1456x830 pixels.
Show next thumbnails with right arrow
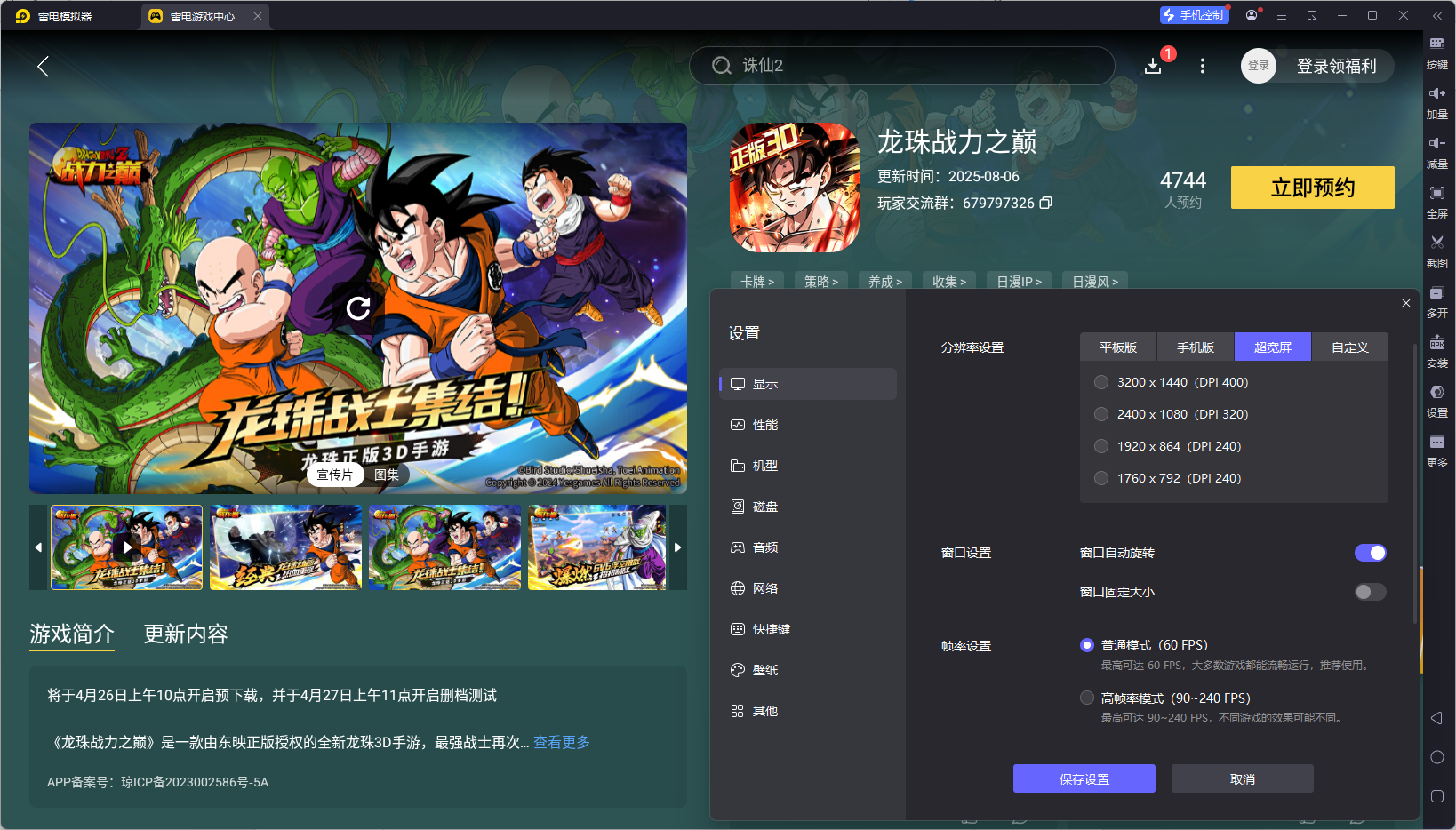678,547
